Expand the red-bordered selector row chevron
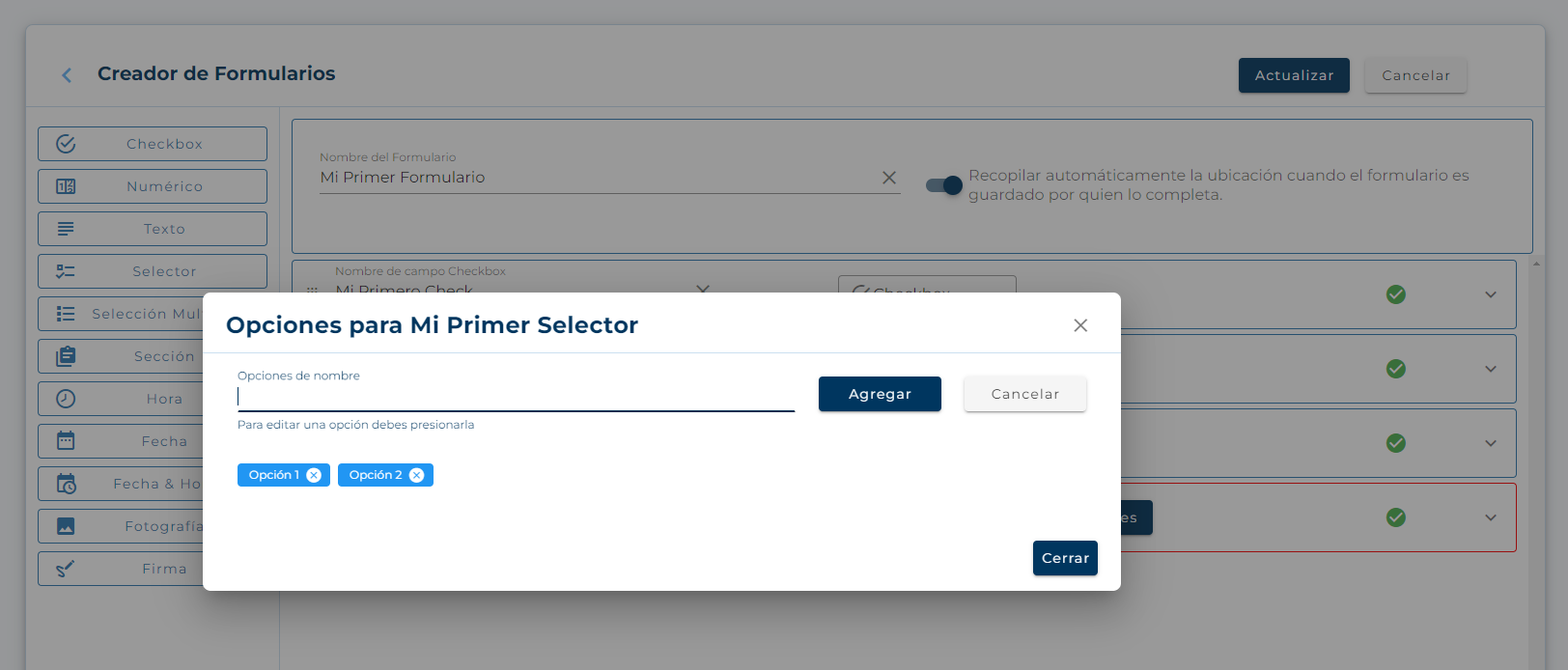This screenshot has height=670, width=1568. [x=1491, y=517]
